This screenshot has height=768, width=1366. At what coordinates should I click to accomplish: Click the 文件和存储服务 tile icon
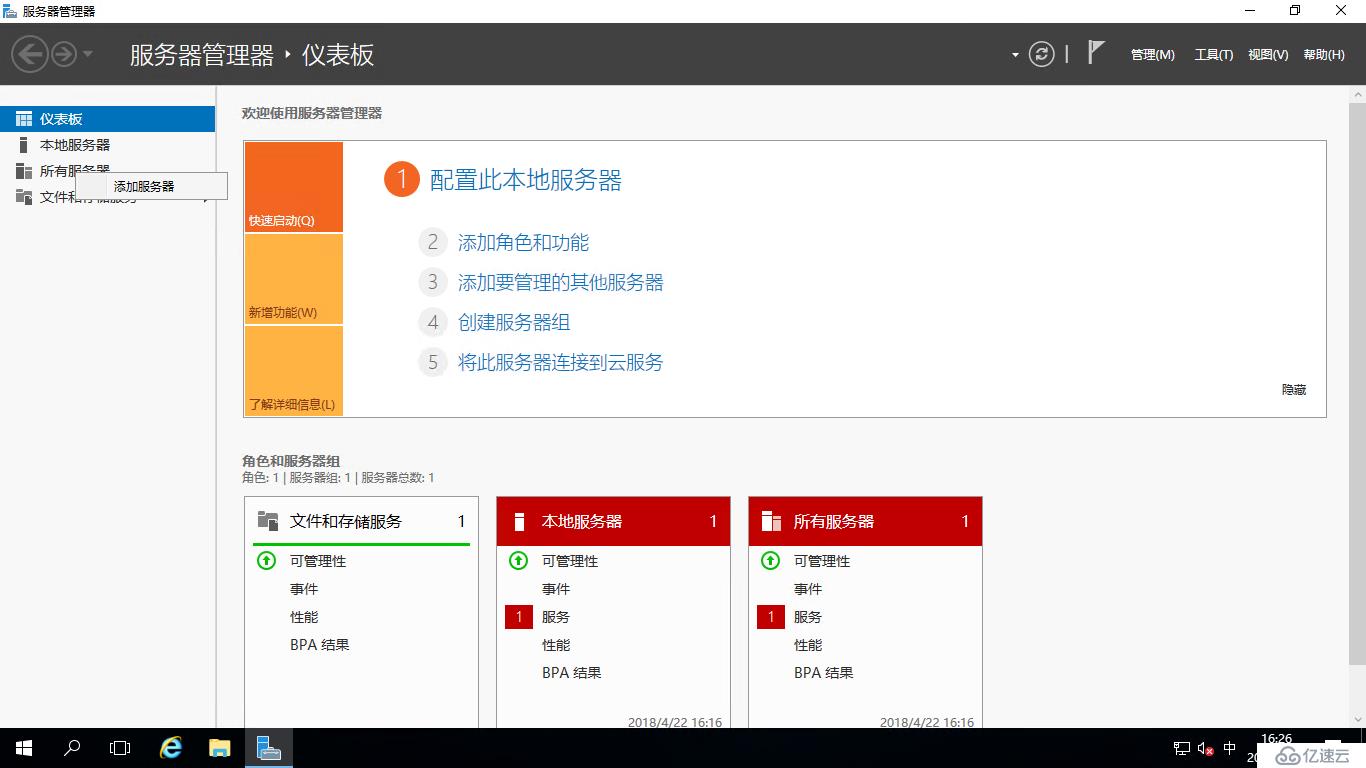click(268, 521)
